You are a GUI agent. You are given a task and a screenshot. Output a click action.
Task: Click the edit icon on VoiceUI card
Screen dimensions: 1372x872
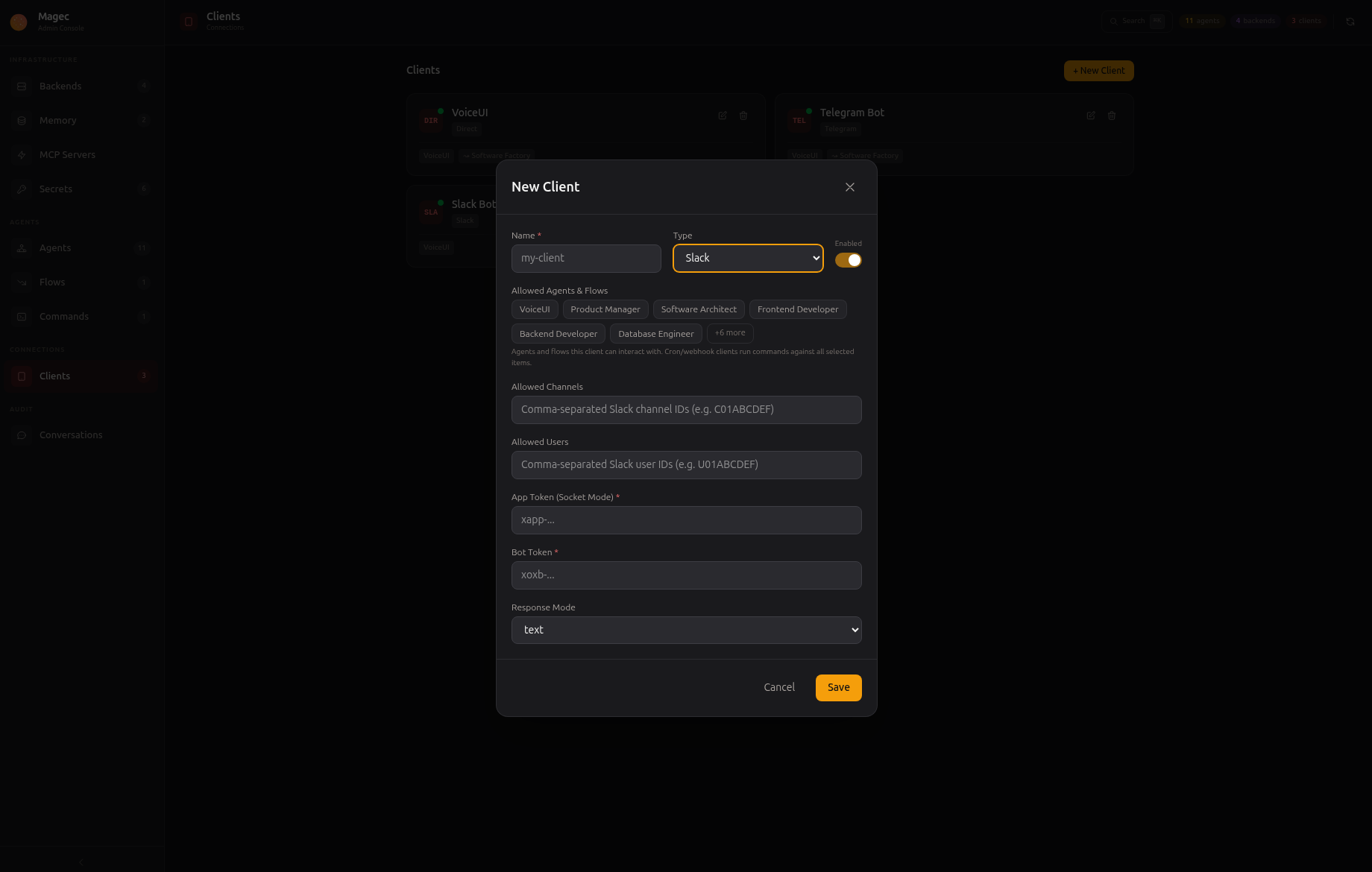(723, 116)
